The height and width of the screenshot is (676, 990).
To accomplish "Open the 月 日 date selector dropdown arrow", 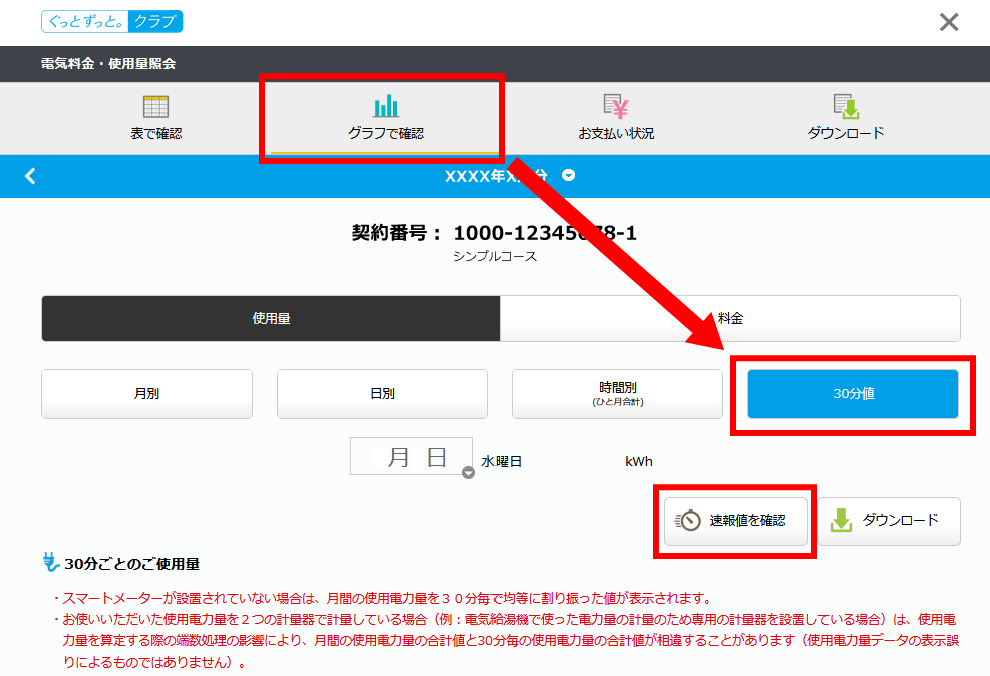I will click(468, 473).
